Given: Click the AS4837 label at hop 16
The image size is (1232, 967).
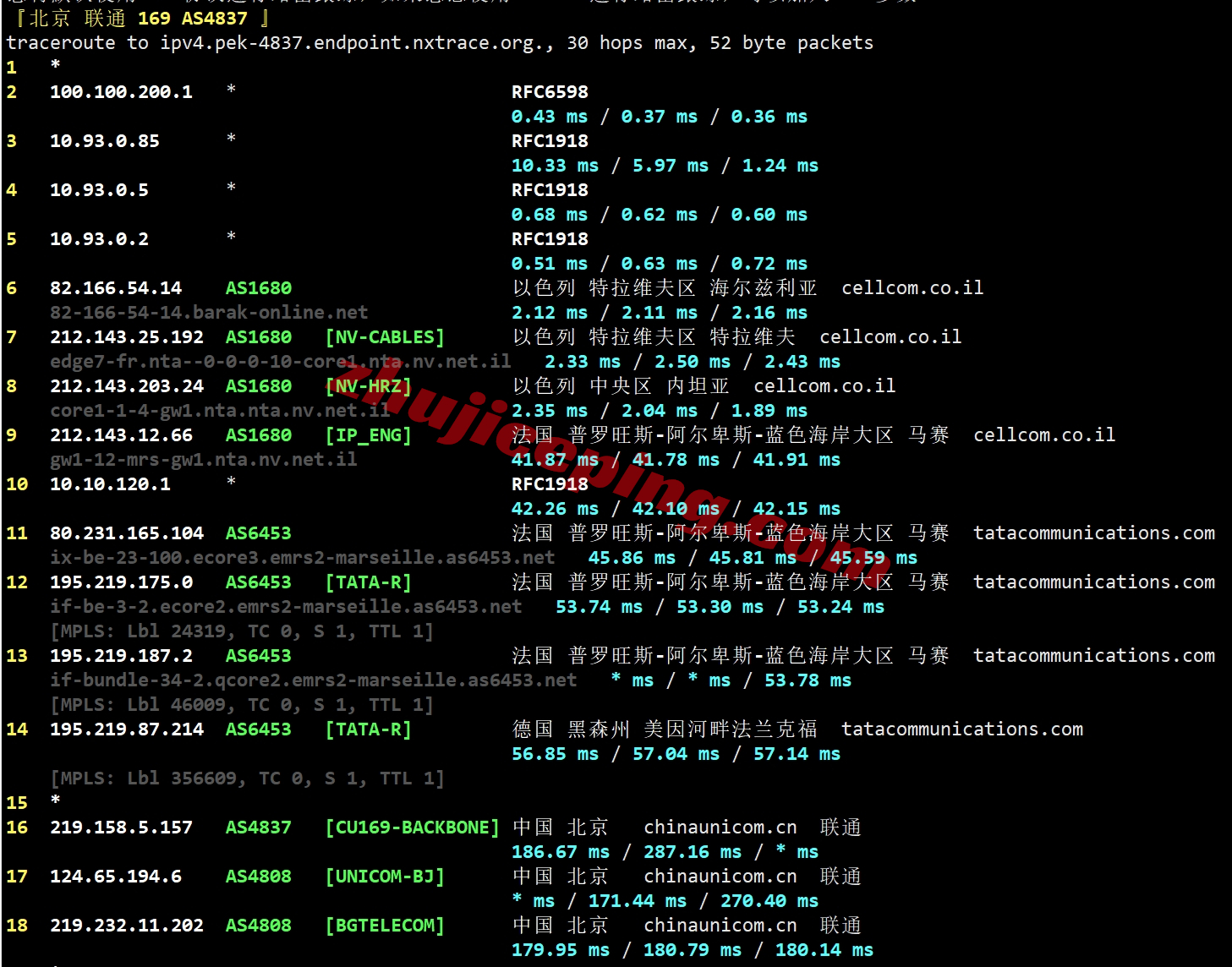Looking at the screenshot, I should pyautogui.click(x=259, y=828).
